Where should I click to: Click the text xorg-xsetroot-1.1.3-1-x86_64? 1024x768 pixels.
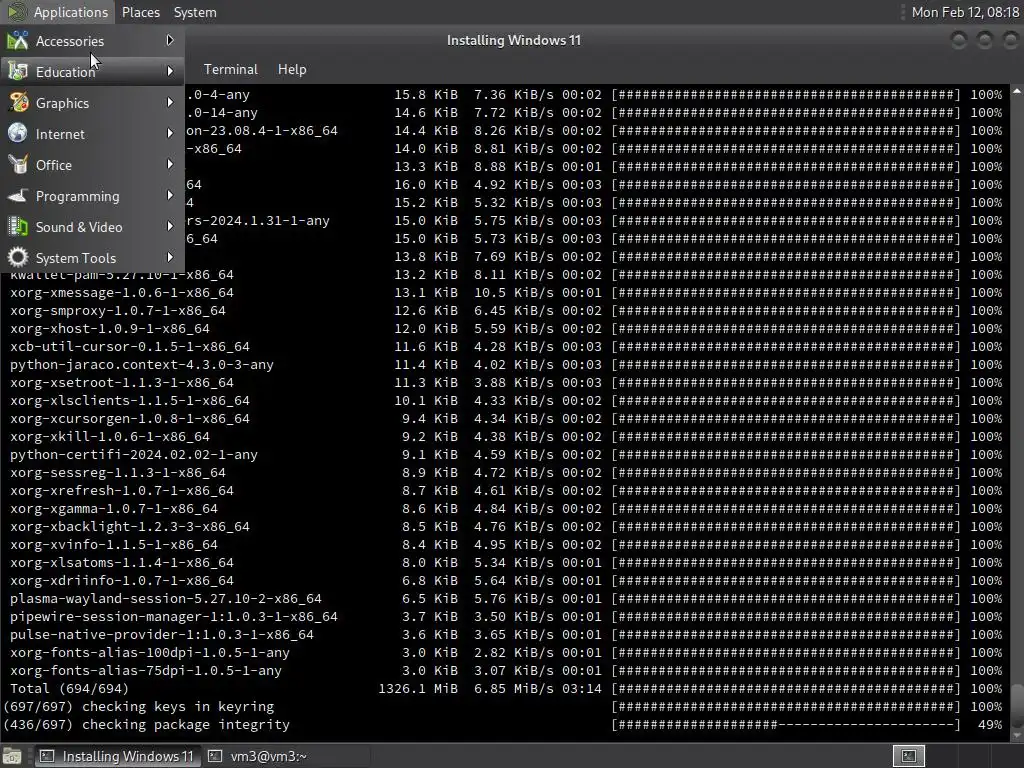[121, 383]
